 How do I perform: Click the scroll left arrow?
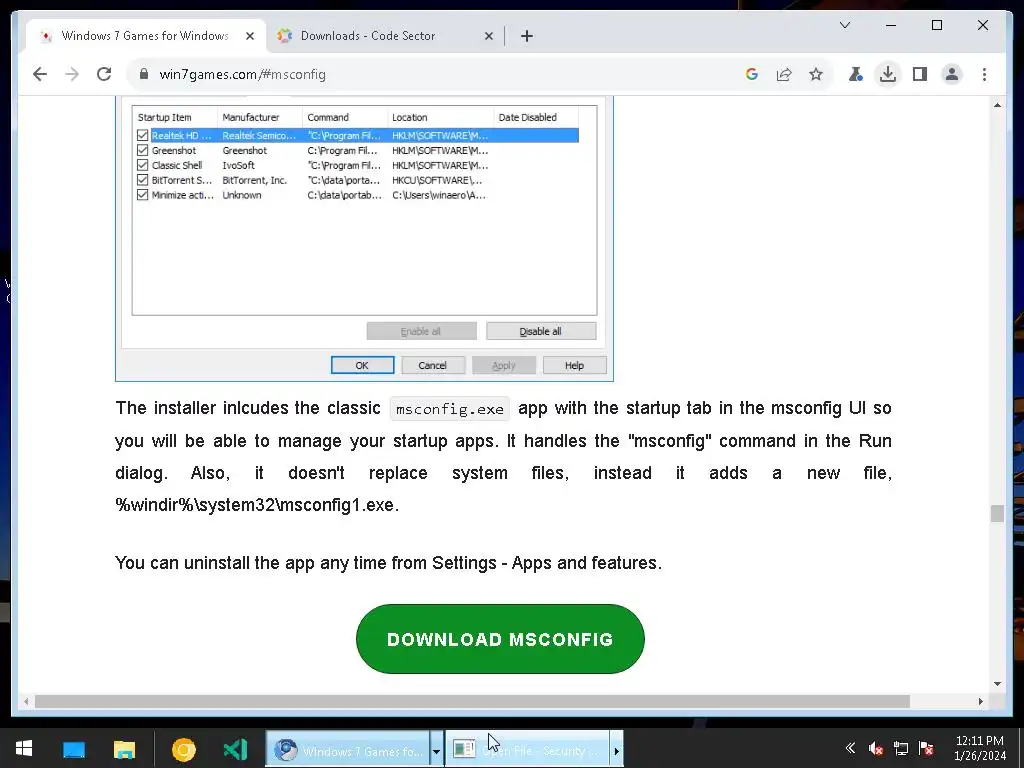point(26,701)
